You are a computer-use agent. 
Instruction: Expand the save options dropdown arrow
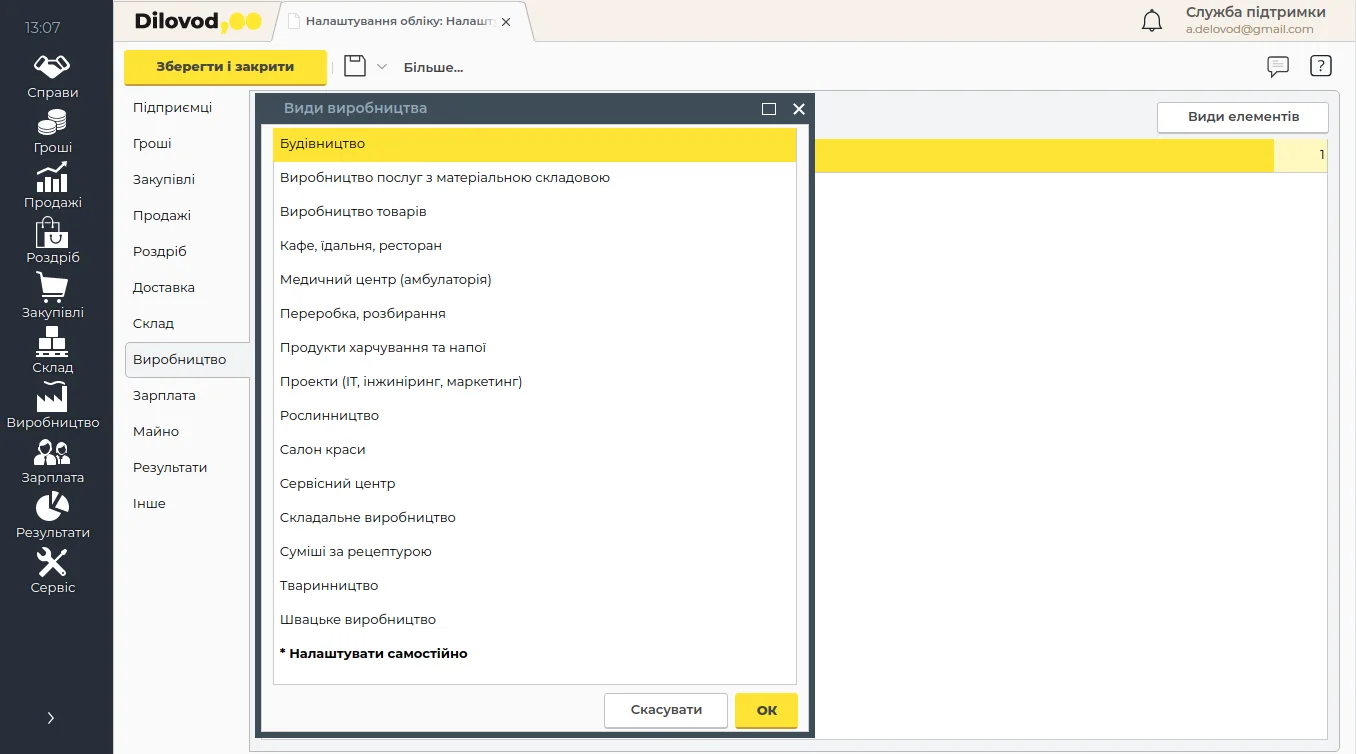381,67
